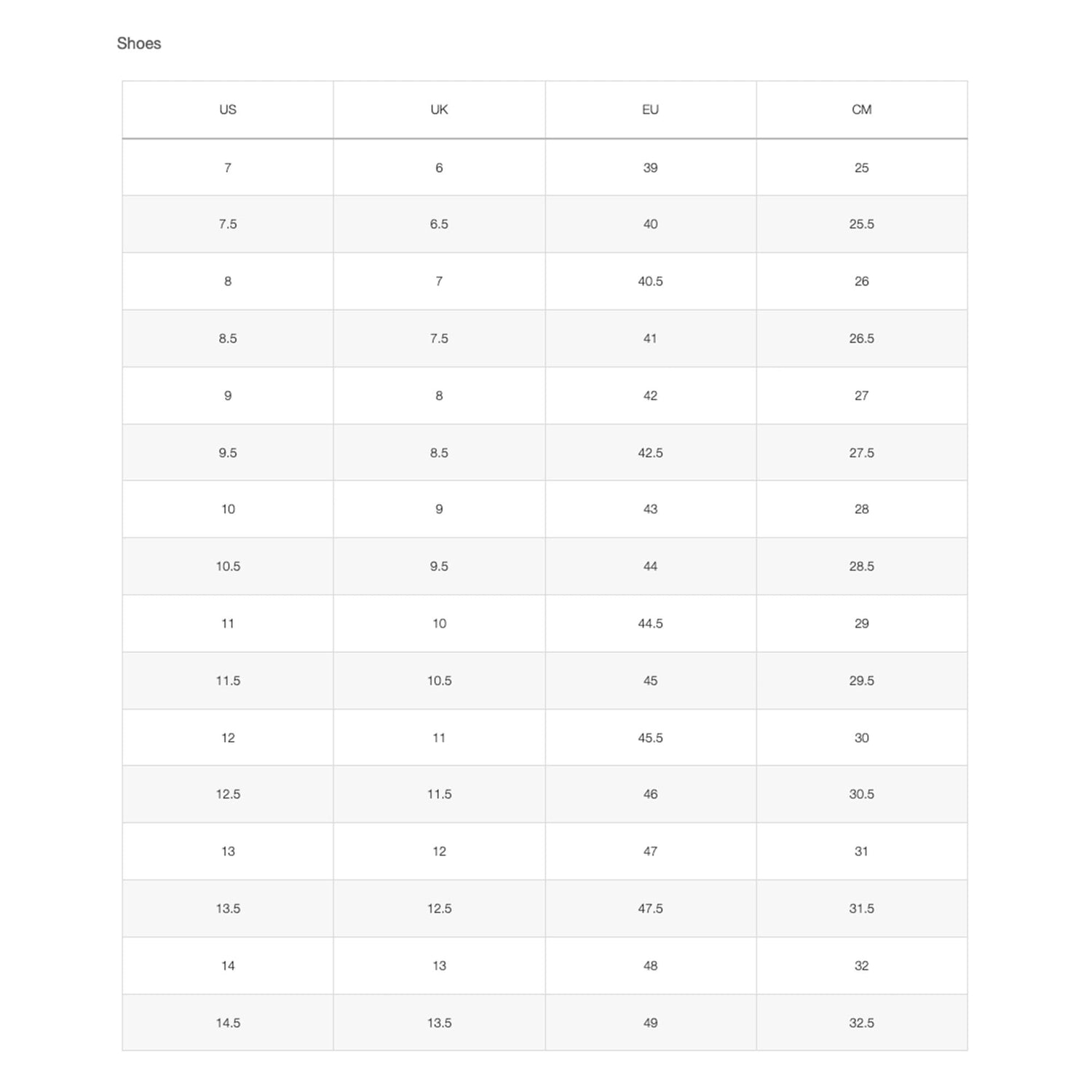Click the EU 47.5 cell
The image size is (1092, 1092).
click(650, 909)
